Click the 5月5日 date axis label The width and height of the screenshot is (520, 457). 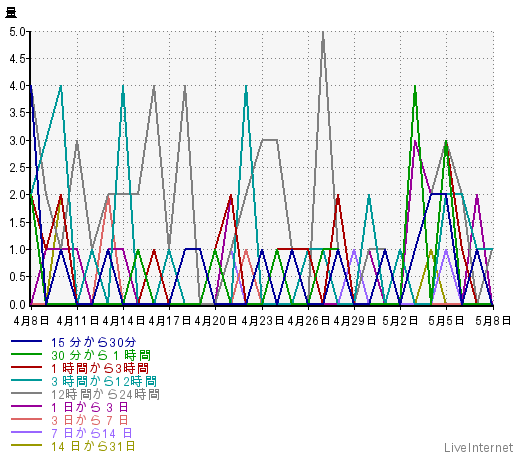(446, 321)
